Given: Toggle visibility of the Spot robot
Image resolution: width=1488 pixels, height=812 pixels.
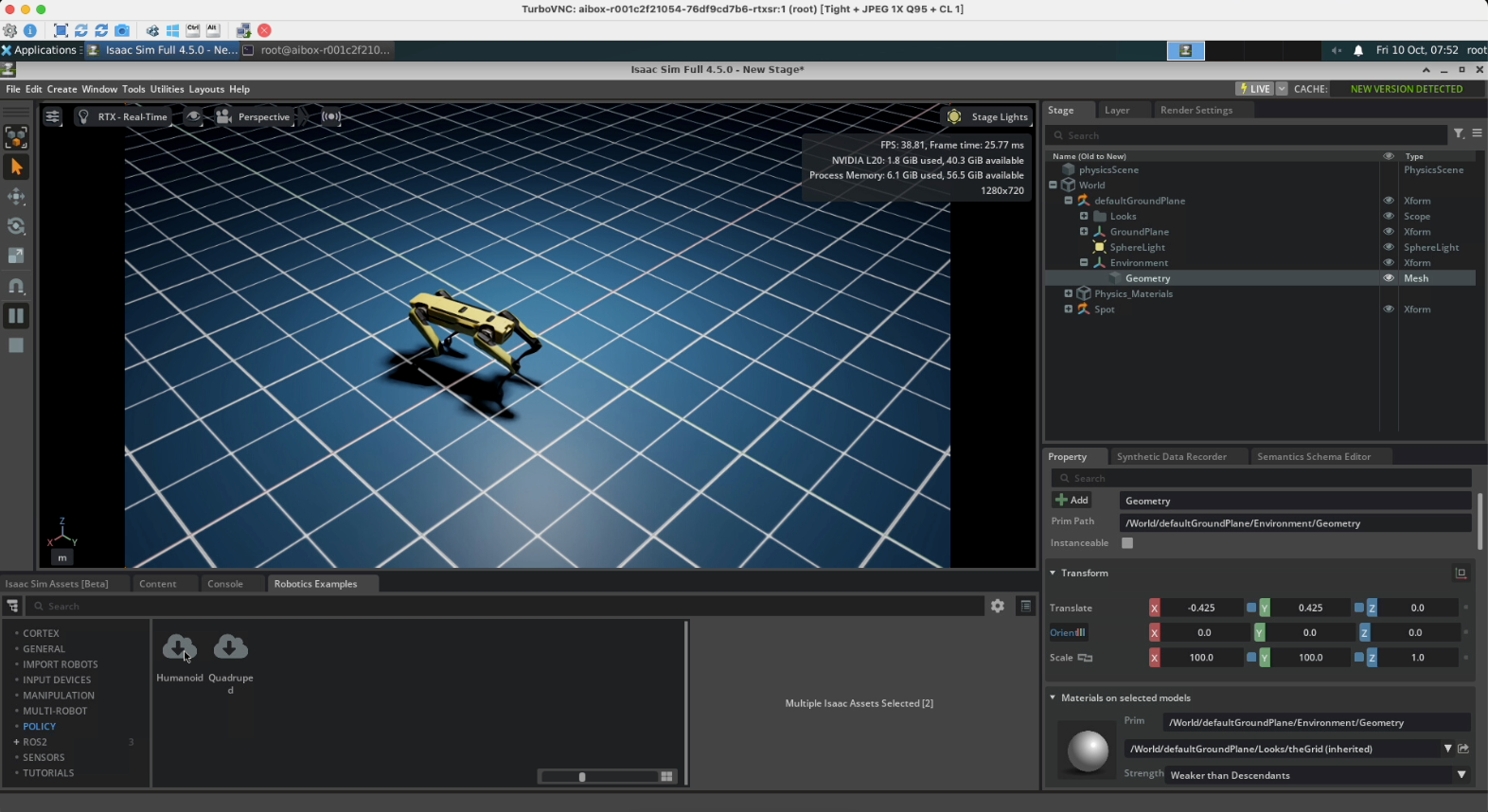Looking at the screenshot, I should [1389, 309].
